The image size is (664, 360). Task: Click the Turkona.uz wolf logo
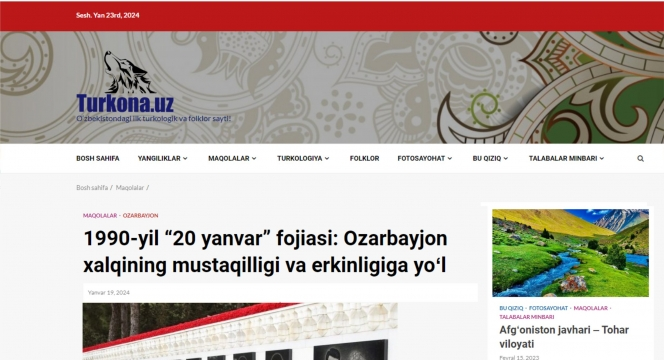129,72
